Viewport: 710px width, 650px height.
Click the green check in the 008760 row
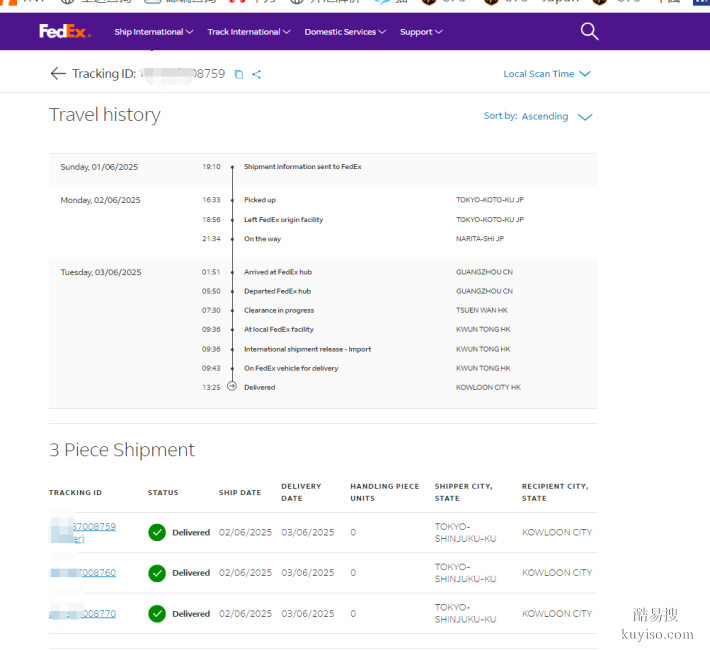pos(157,573)
